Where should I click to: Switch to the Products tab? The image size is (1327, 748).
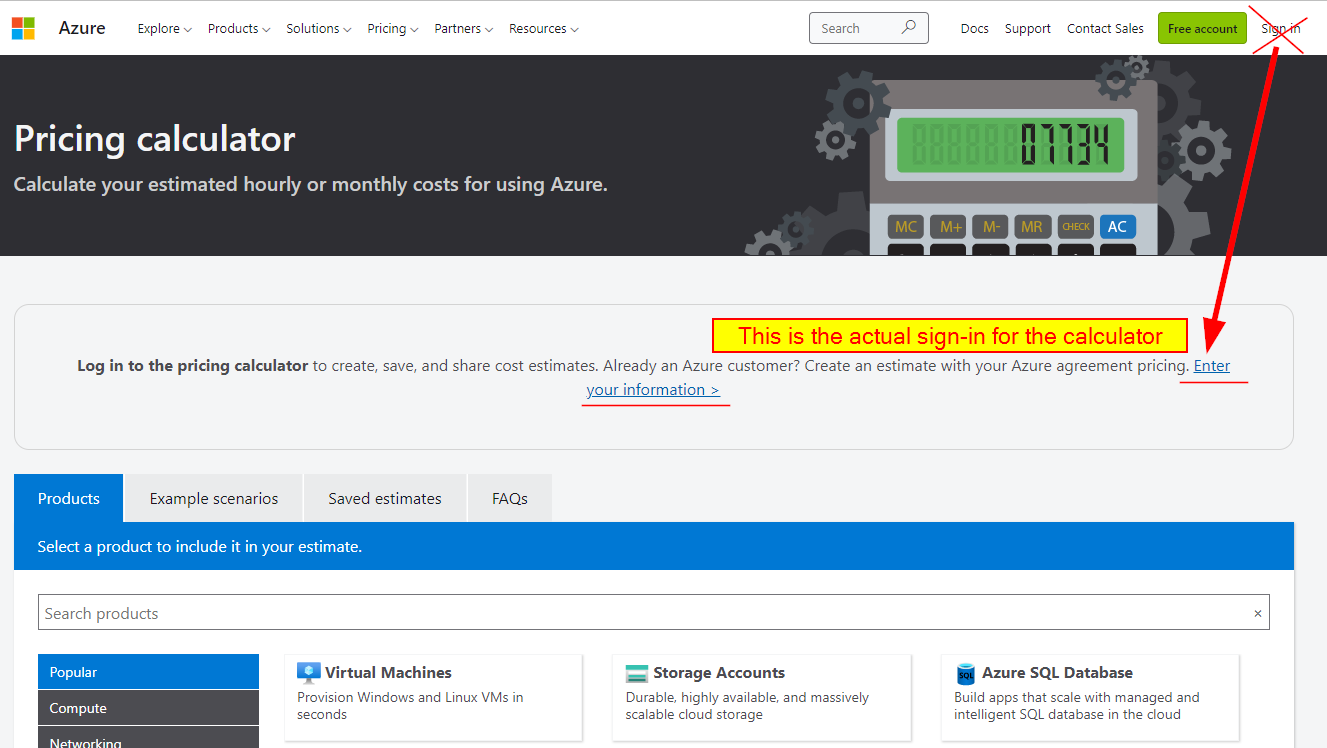pyautogui.click(x=69, y=498)
